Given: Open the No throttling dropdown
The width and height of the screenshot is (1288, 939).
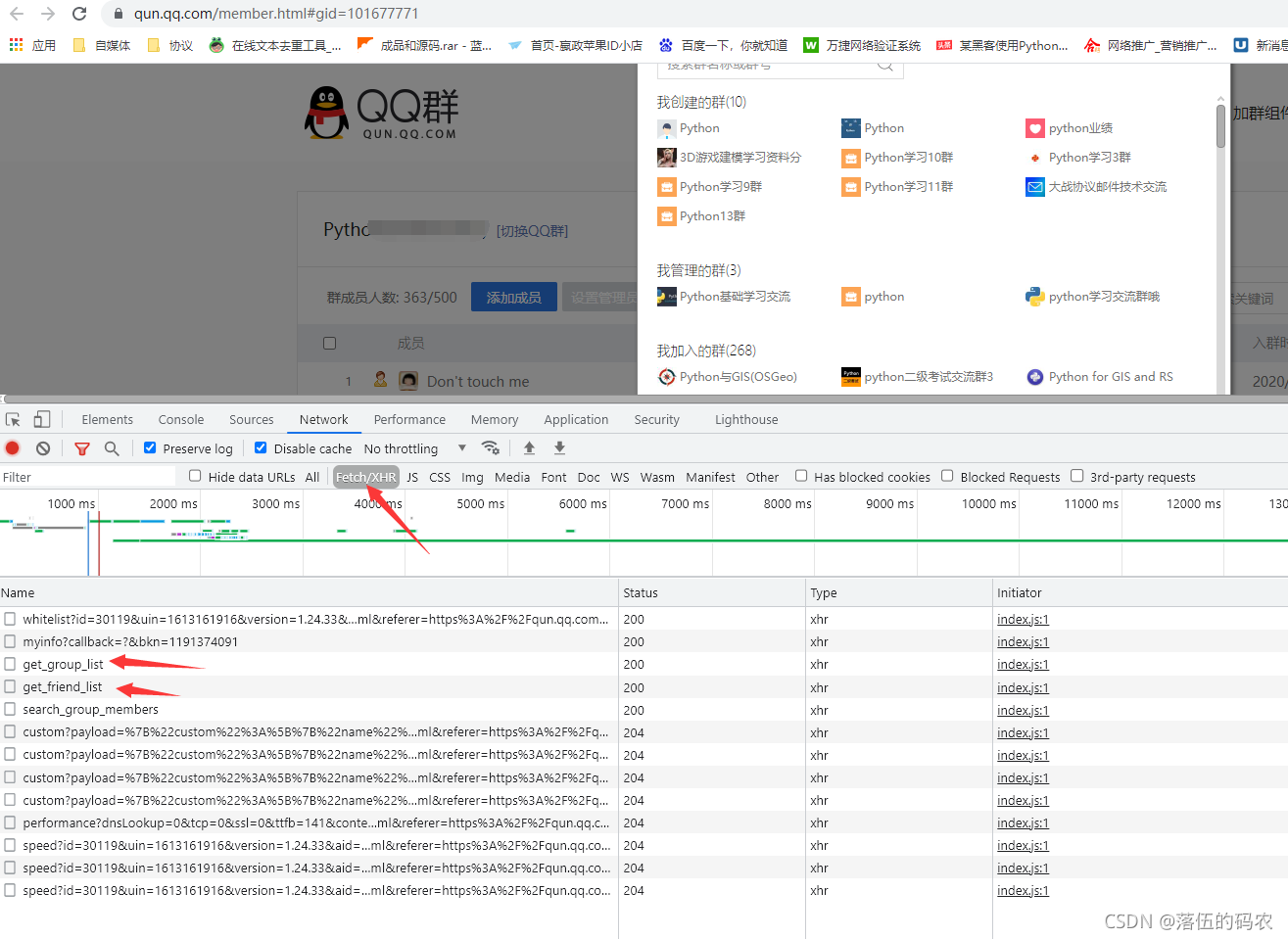Looking at the screenshot, I should (415, 448).
